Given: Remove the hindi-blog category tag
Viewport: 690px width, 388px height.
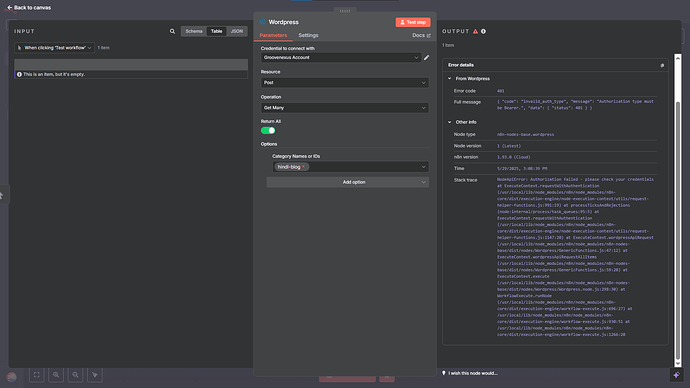Looking at the screenshot, I should point(303,167).
